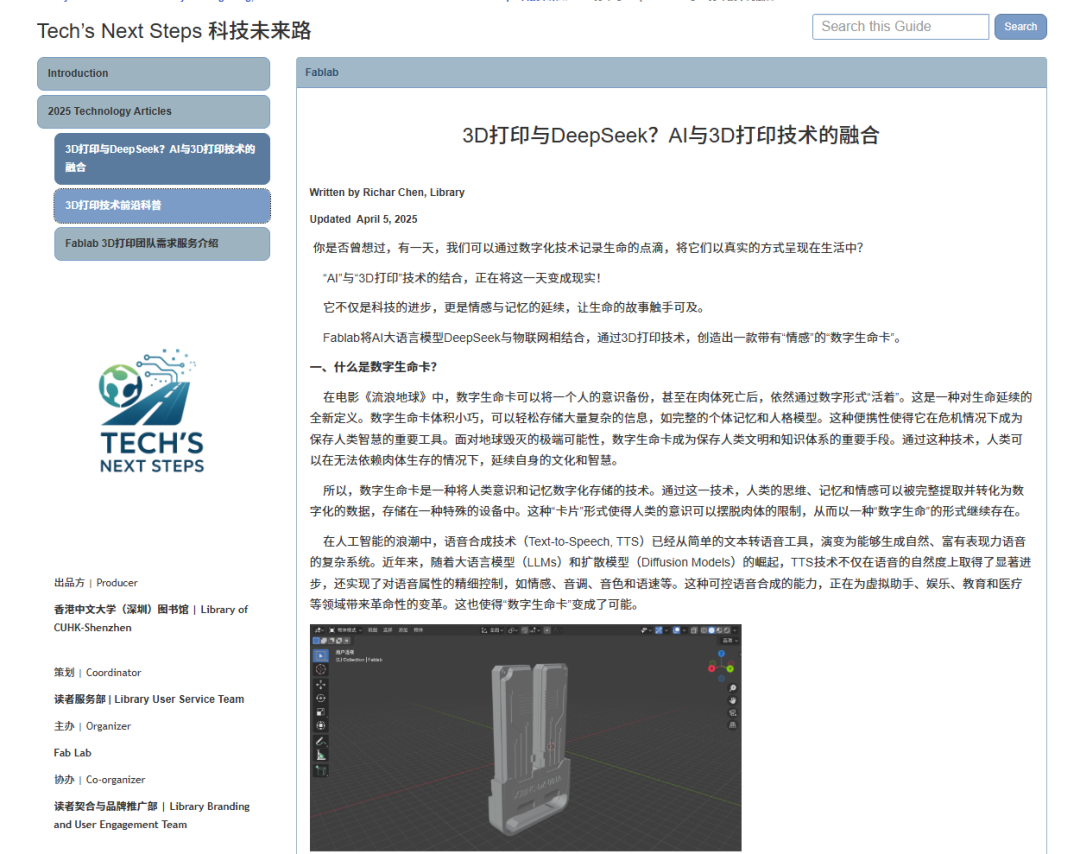Click the '一、什么是数字生命卡?' section heading
1080x854 pixels.
373,367
